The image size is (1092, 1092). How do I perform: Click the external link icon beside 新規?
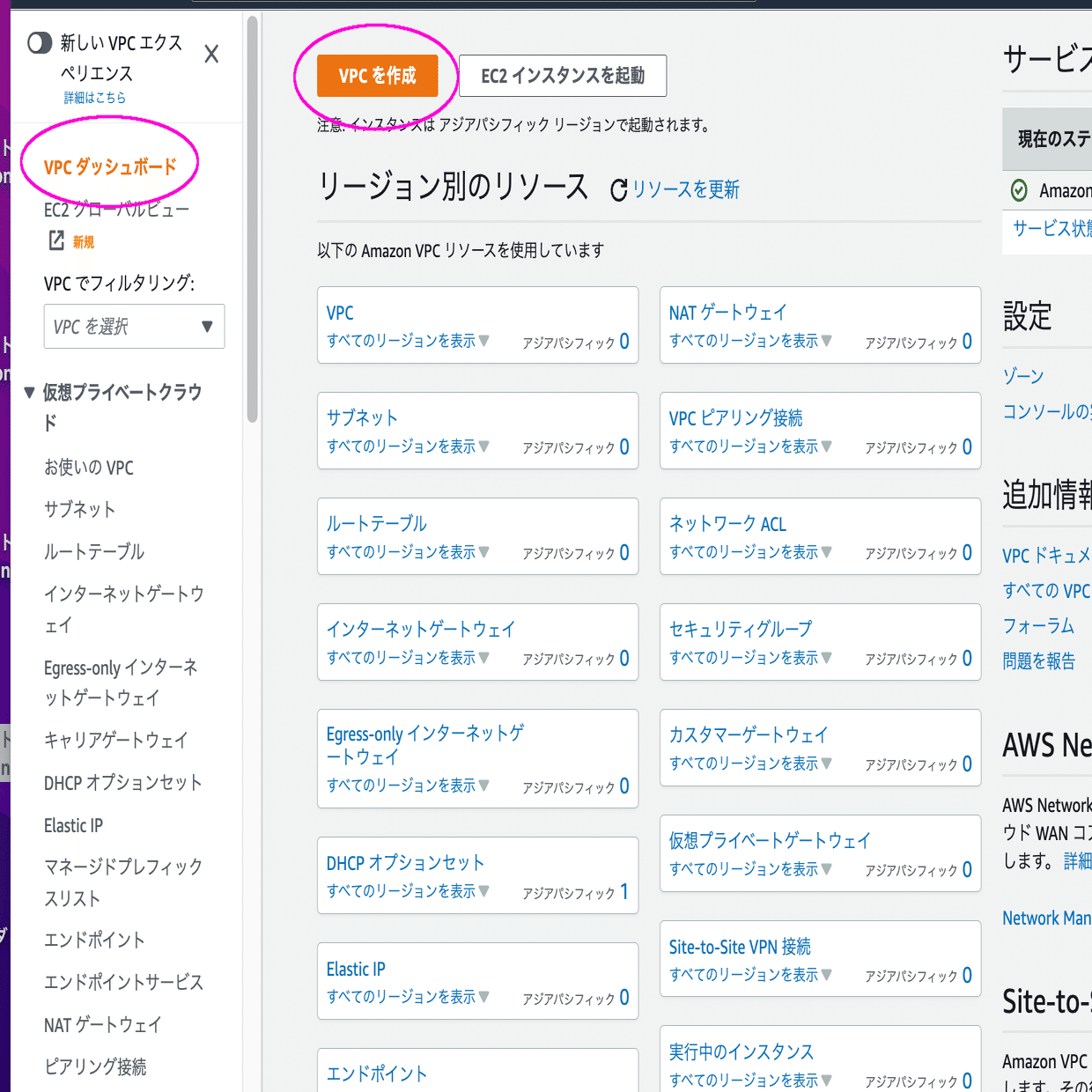click(x=56, y=240)
